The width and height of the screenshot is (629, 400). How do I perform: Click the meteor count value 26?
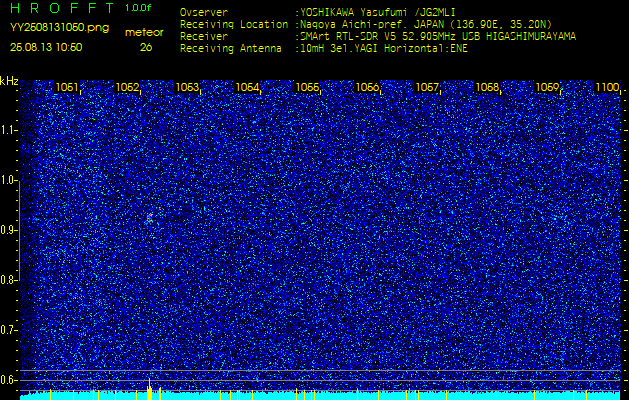[x=146, y=47]
